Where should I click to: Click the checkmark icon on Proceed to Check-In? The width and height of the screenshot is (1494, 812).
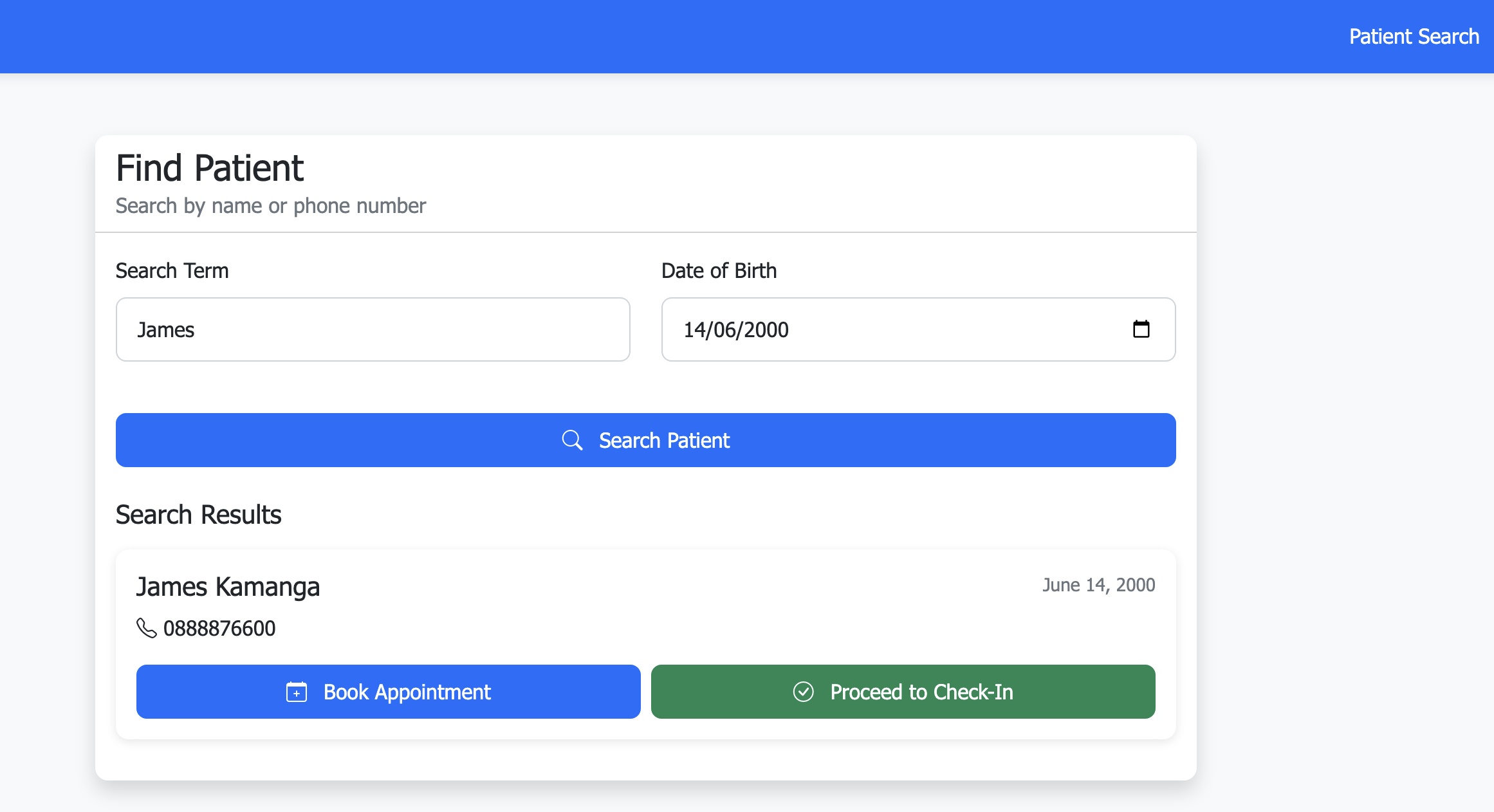(x=802, y=692)
